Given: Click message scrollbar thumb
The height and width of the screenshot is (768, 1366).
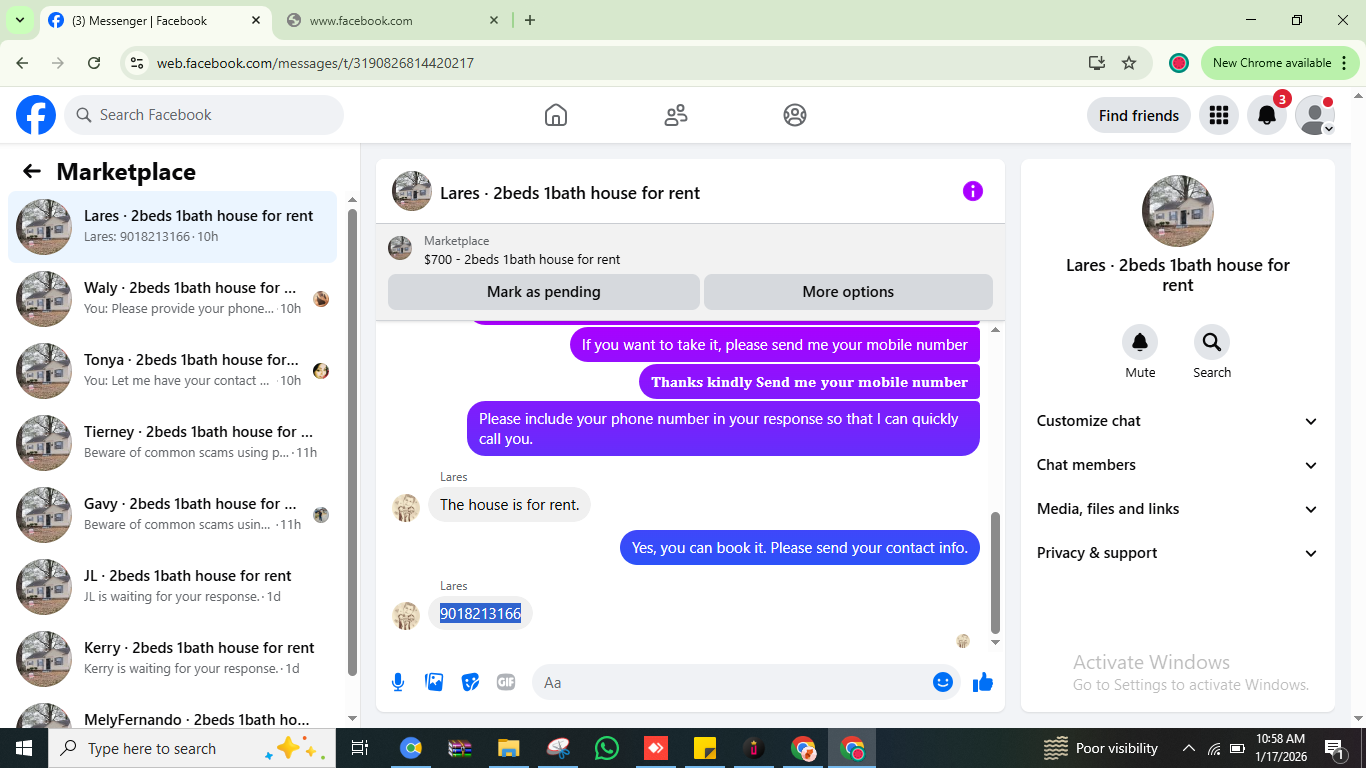Looking at the screenshot, I should tap(995, 573).
